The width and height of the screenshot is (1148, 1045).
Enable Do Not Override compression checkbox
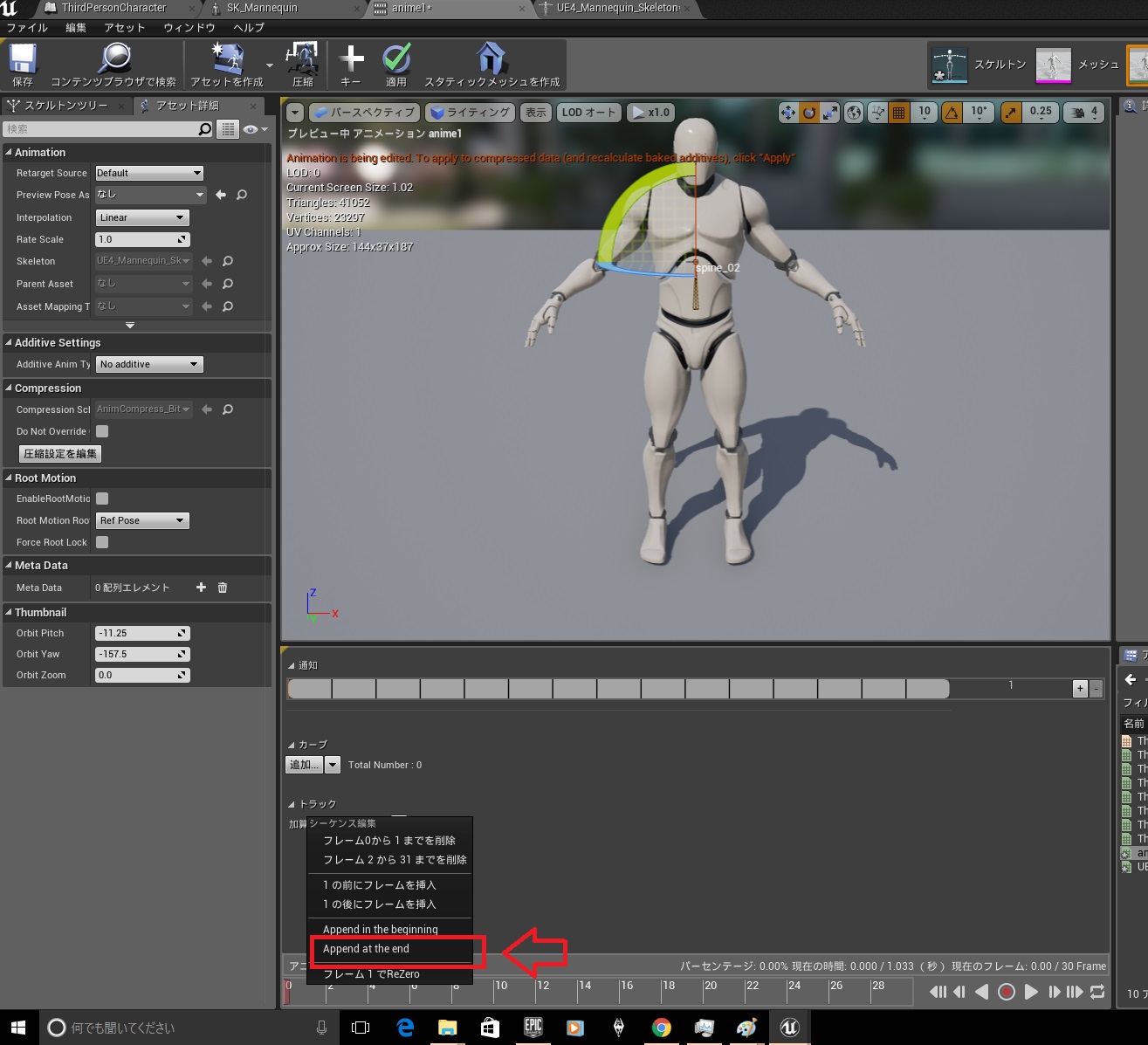coord(100,431)
